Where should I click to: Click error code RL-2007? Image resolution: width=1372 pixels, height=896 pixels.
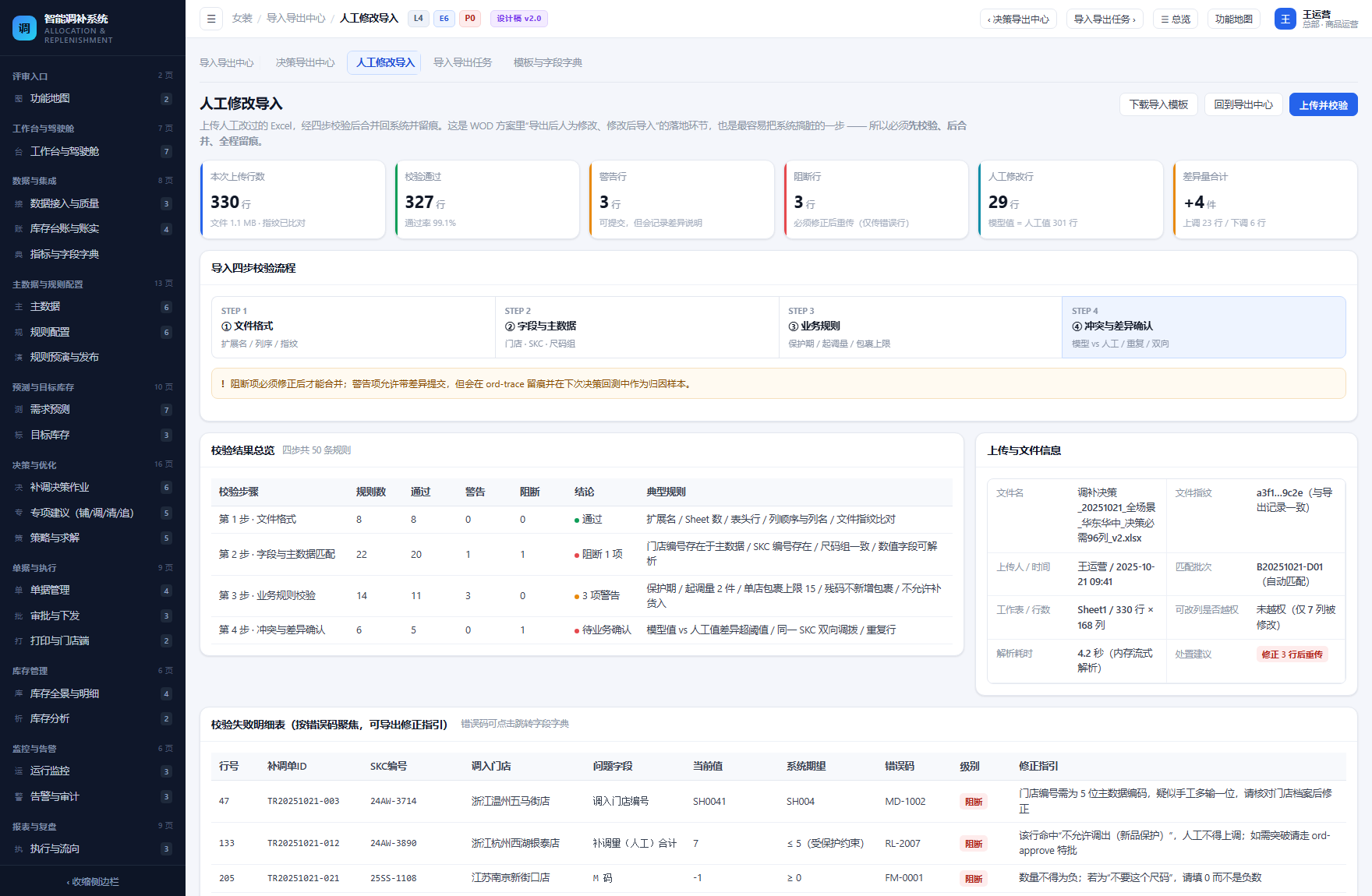coord(903,844)
